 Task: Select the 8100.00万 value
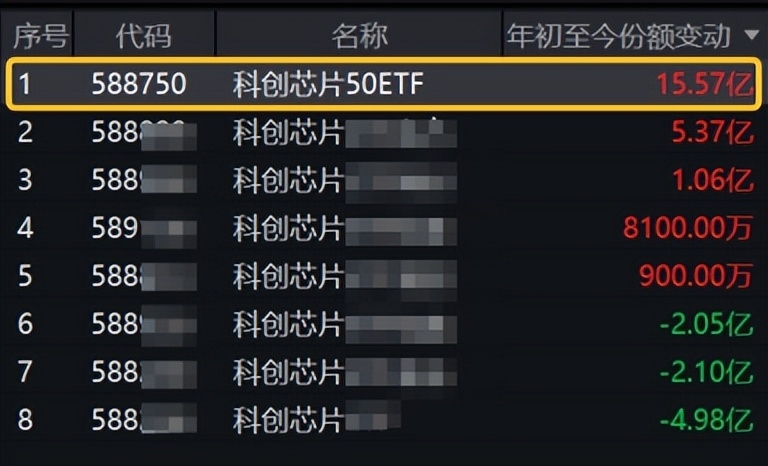687,228
